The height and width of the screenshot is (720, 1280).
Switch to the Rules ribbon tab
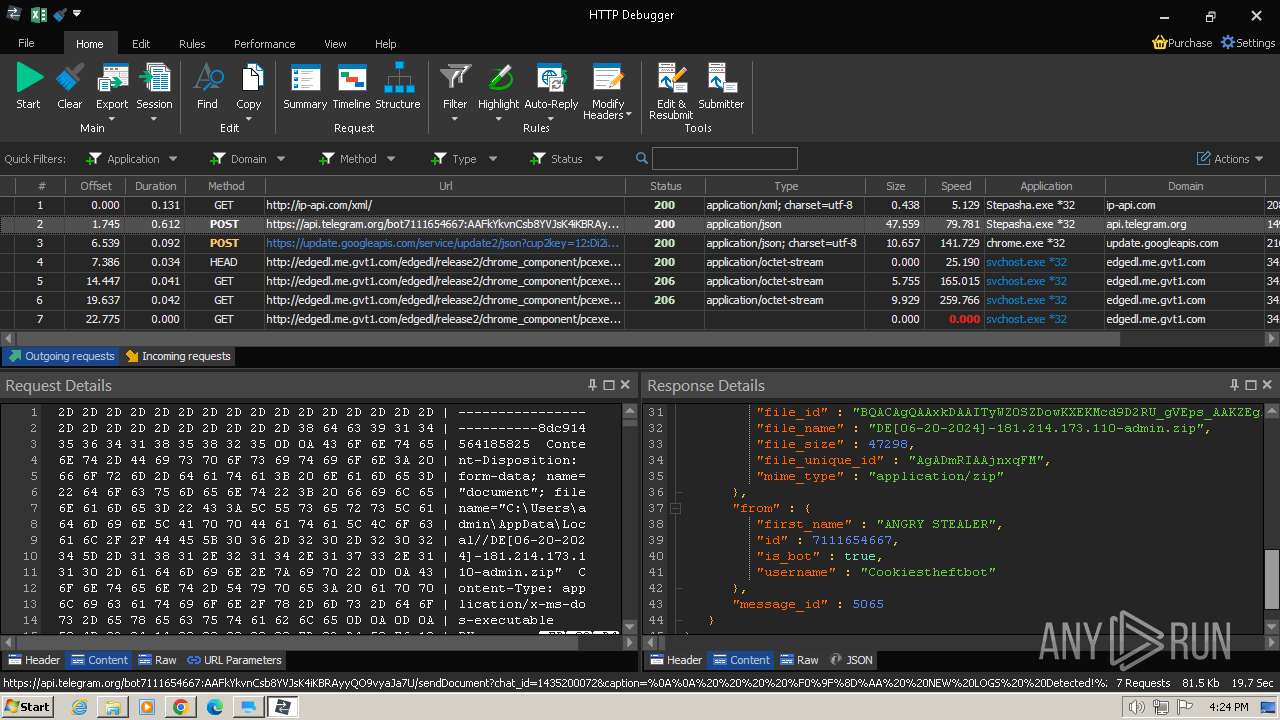192,44
